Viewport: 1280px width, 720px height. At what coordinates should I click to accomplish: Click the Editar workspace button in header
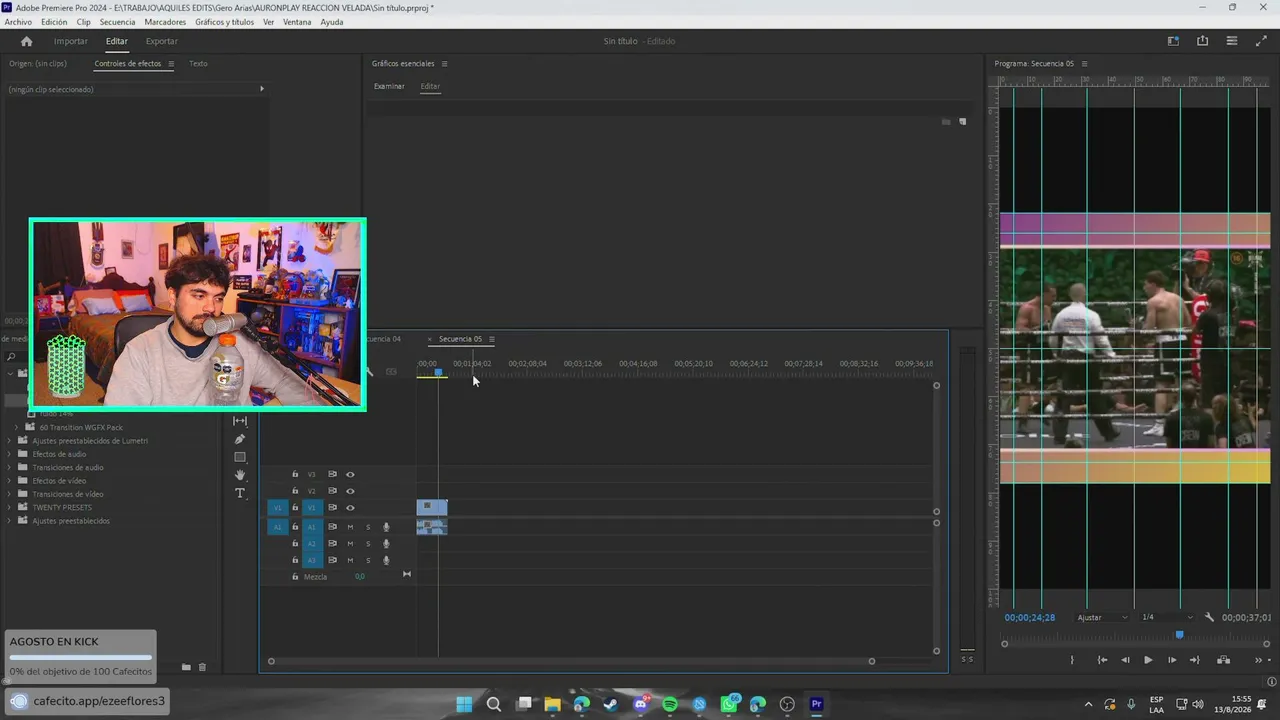click(117, 41)
